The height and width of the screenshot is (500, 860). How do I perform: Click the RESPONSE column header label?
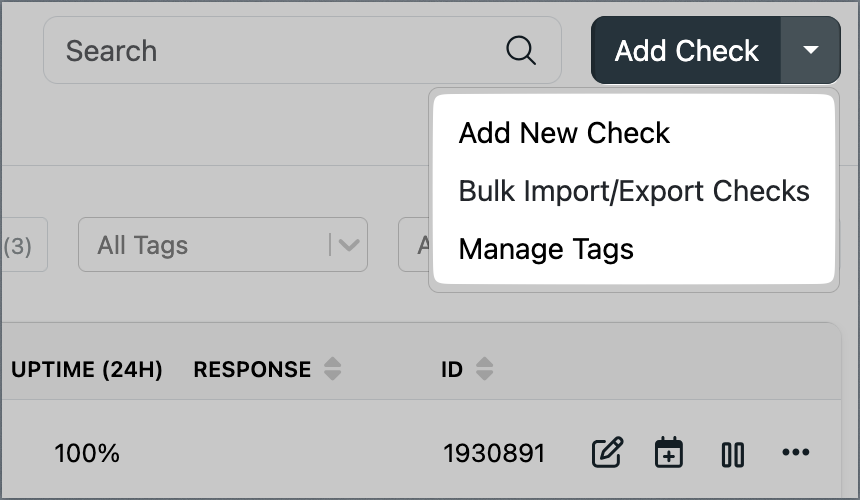pyautogui.click(x=252, y=369)
